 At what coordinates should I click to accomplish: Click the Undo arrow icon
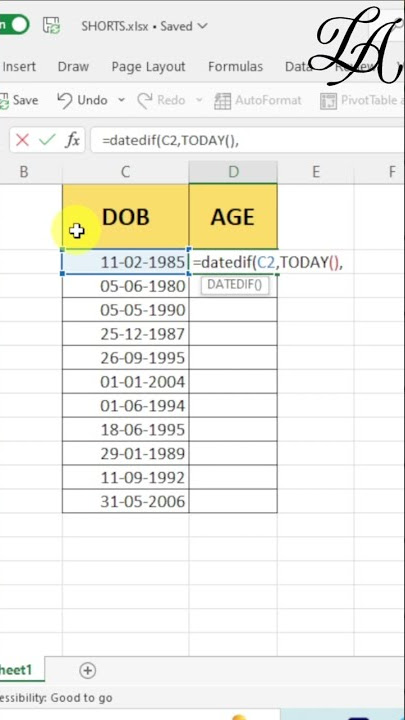point(65,100)
